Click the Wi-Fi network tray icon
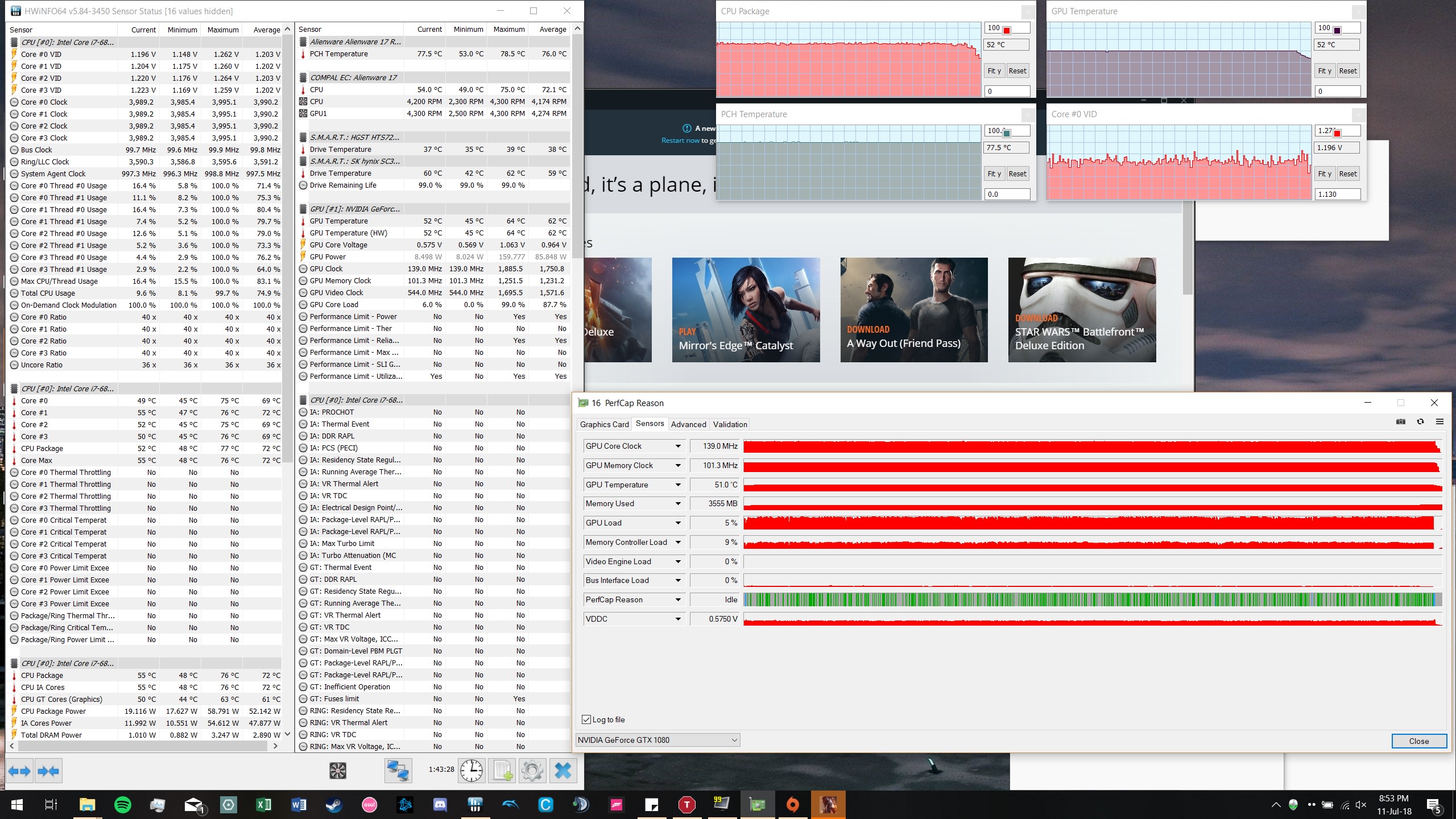 1345,804
